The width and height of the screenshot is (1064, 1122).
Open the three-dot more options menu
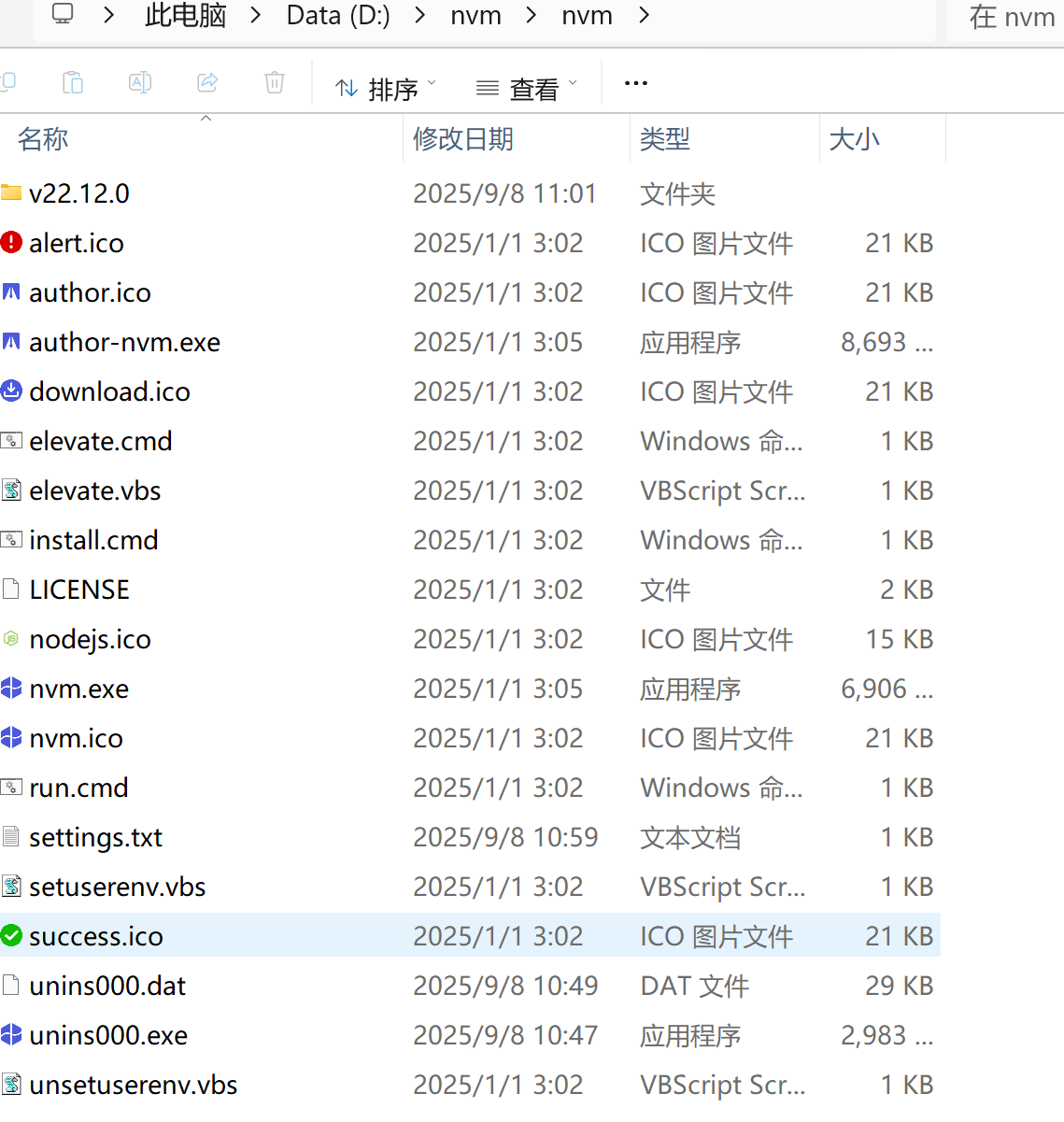(x=636, y=83)
